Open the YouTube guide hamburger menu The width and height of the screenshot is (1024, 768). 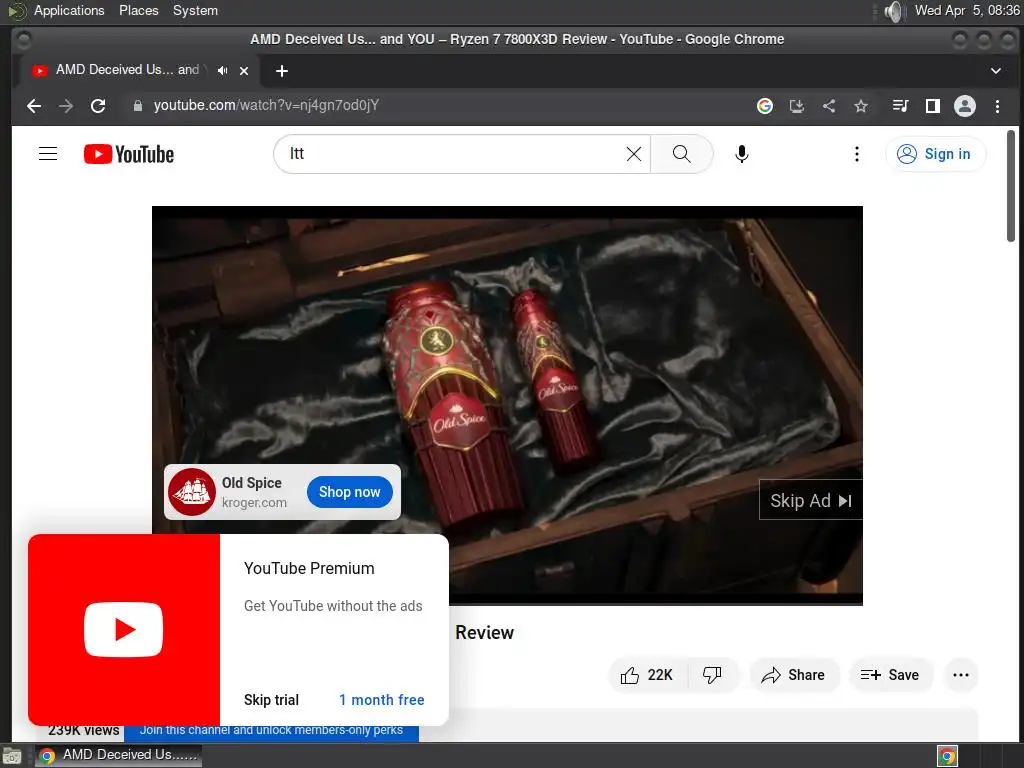click(x=48, y=154)
